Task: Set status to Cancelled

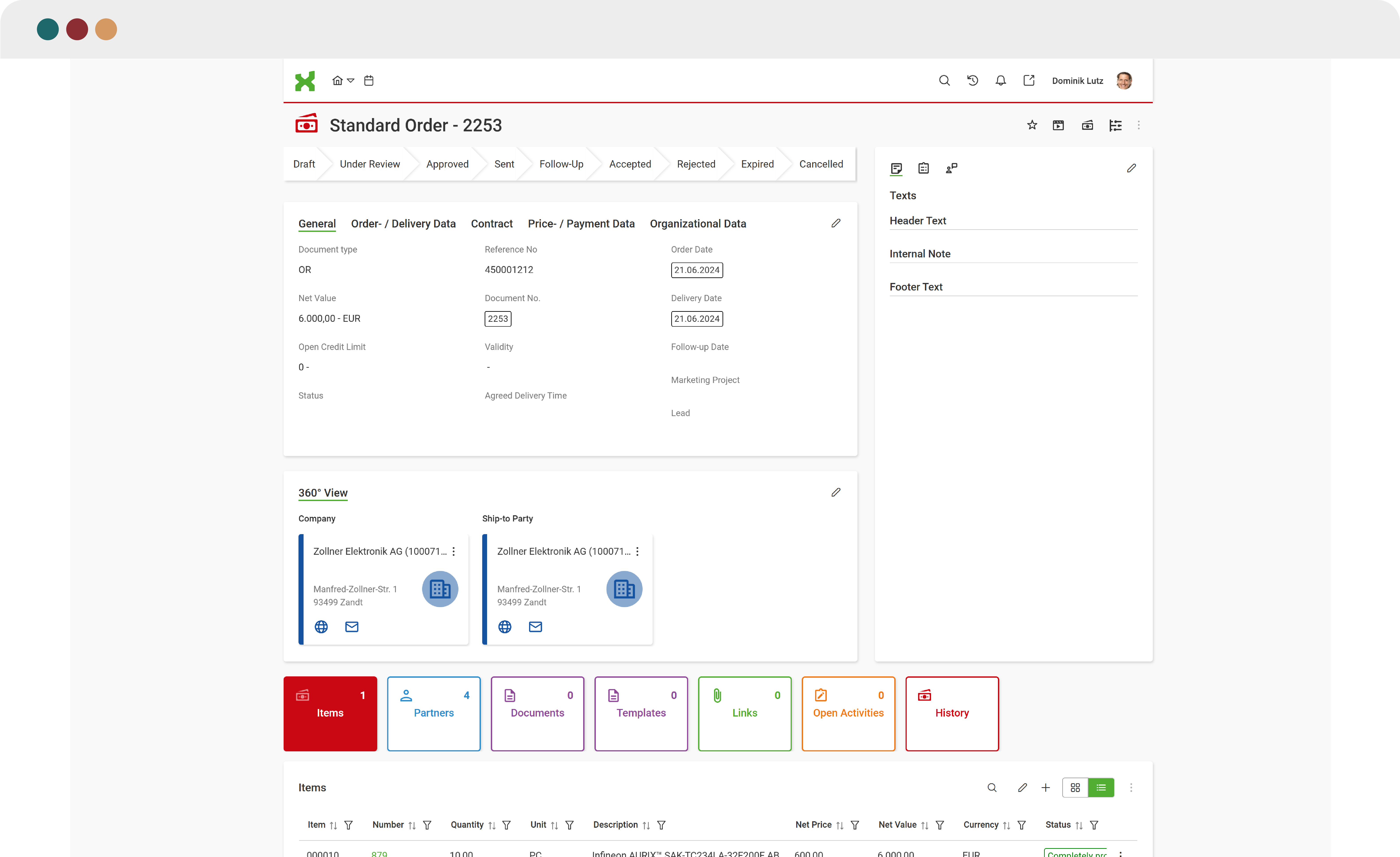Action: pos(821,164)
